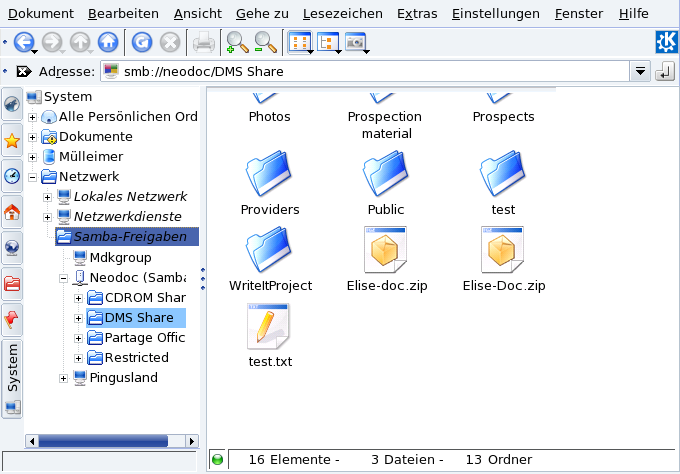680x474 pixels.
Task: Open the Bookmarks star sidebar panel
Action: pos(13,140)
